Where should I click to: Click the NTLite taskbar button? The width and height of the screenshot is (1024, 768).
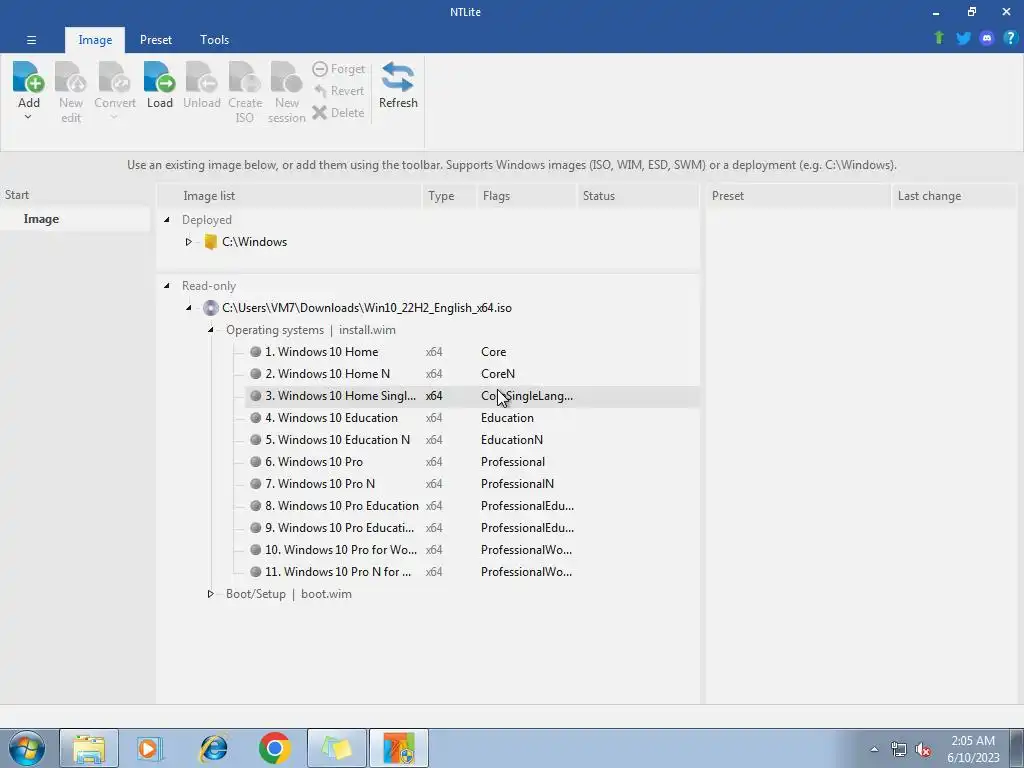tap(399, 748)
